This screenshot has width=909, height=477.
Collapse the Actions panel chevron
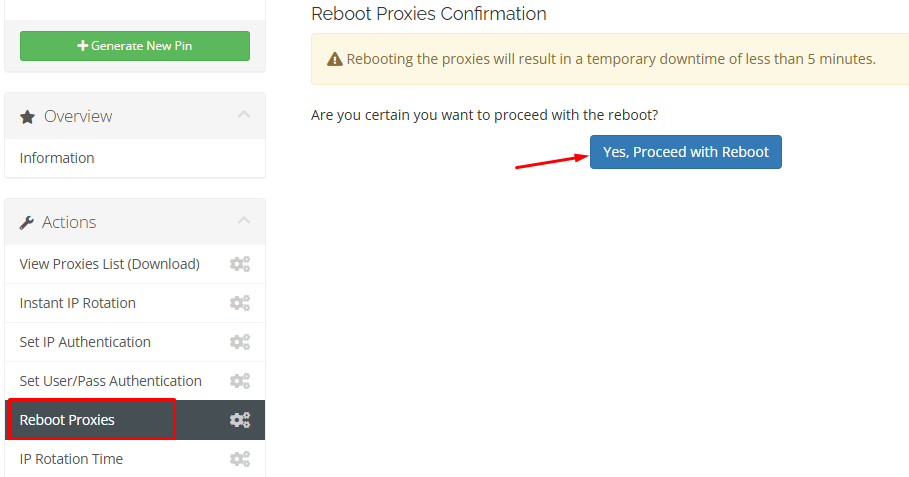(244, 221)
